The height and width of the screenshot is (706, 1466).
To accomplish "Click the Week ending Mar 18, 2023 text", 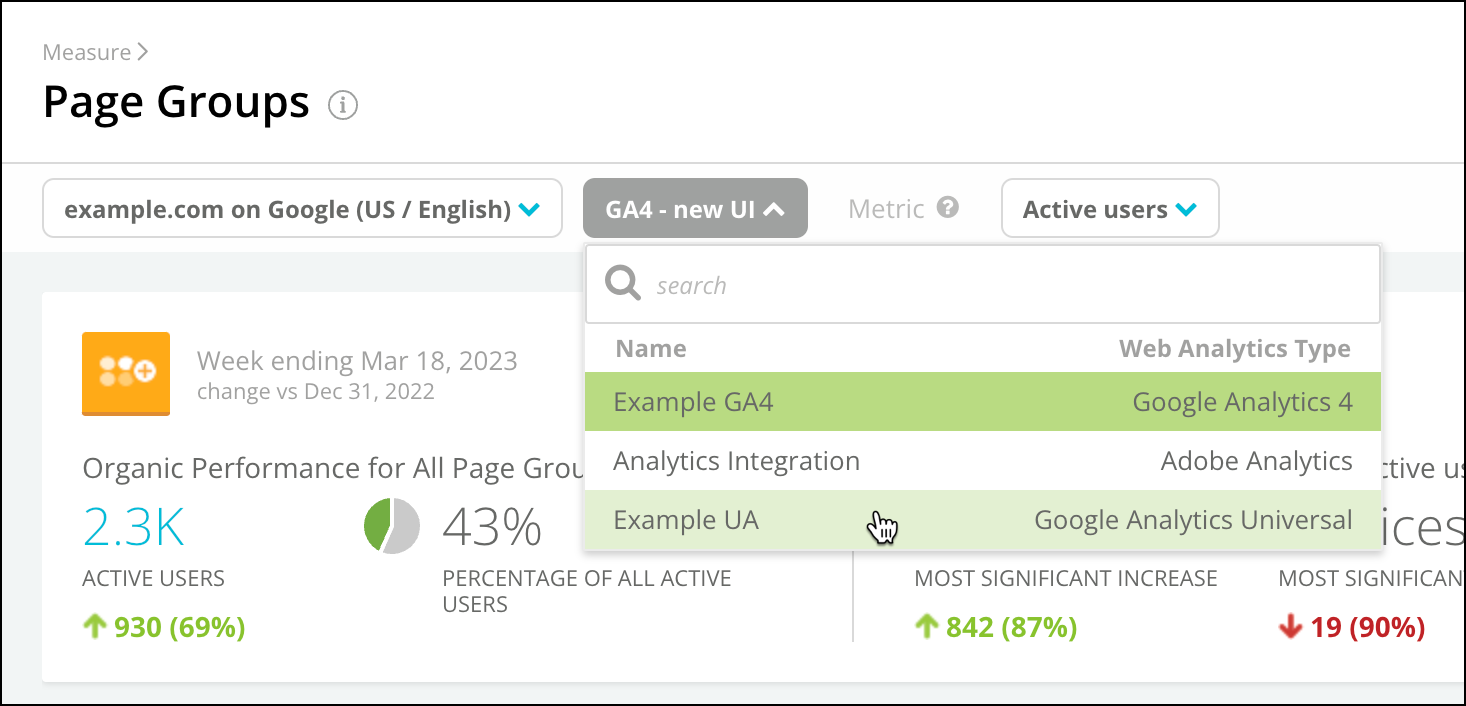I will point(357,361).
